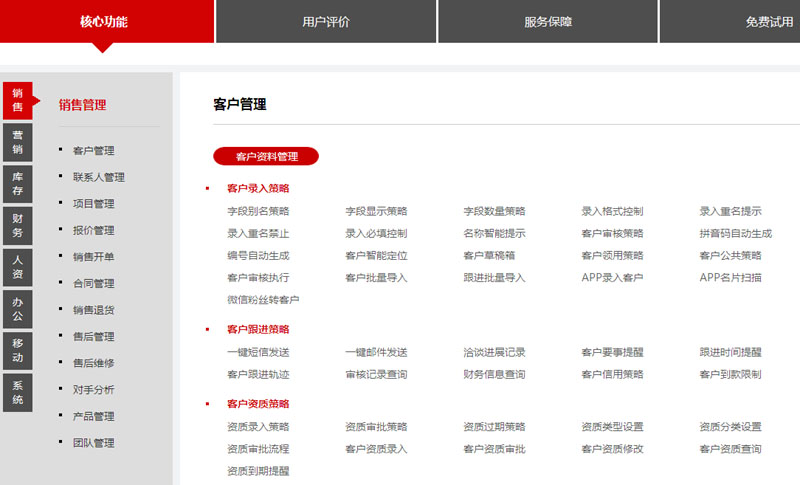Open 联系人管理 in the sales menu
The height and width of the screenshot is (485, 800).
98,177
